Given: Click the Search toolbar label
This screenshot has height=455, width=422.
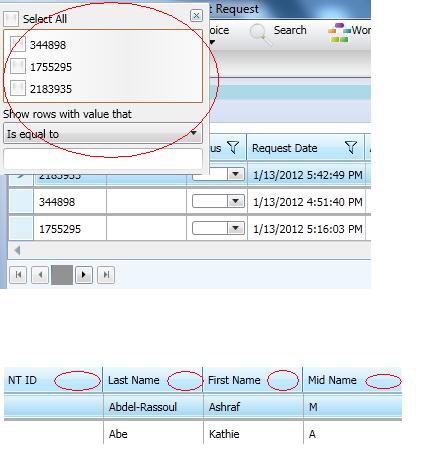Looking at the screenshot, I should tap(290, 30).
